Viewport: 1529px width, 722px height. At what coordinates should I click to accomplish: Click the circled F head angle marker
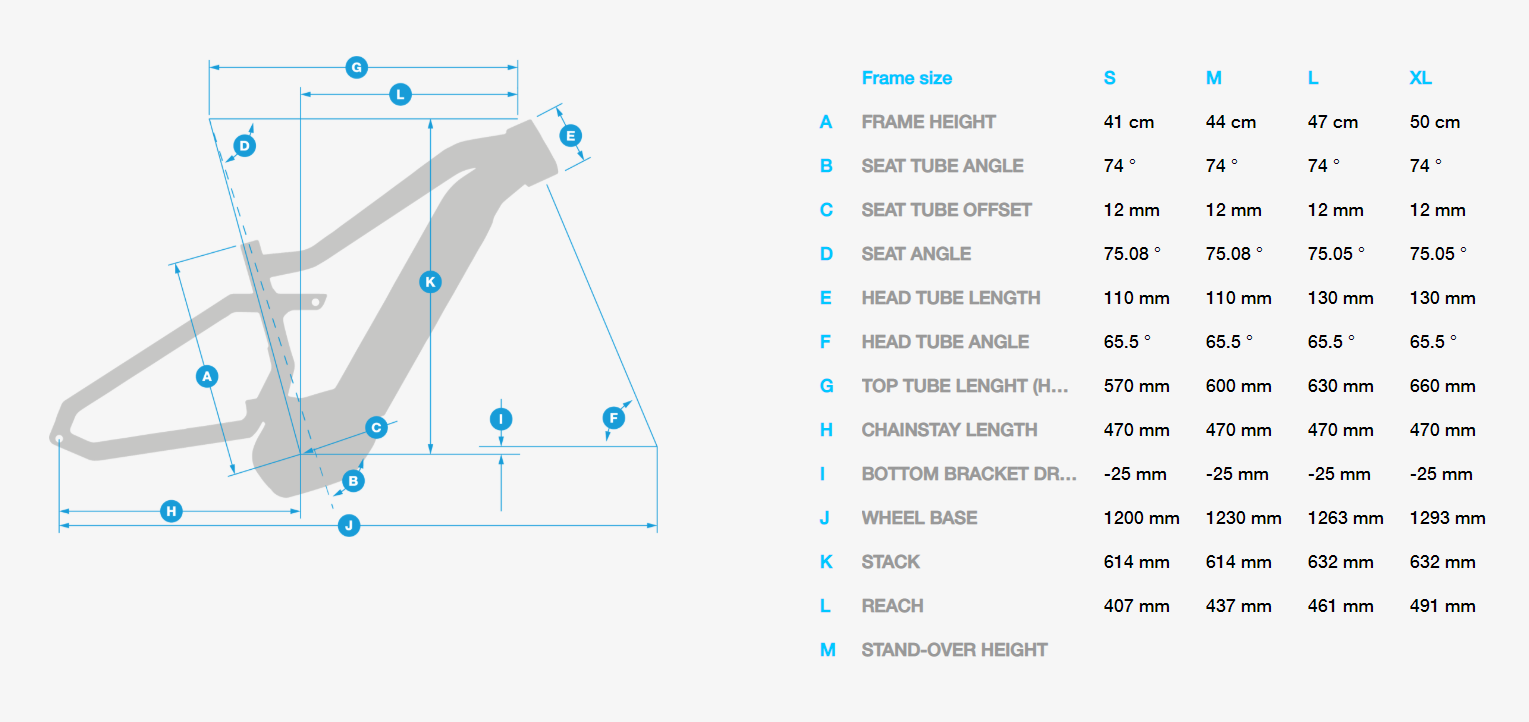(x=613, y=417)
